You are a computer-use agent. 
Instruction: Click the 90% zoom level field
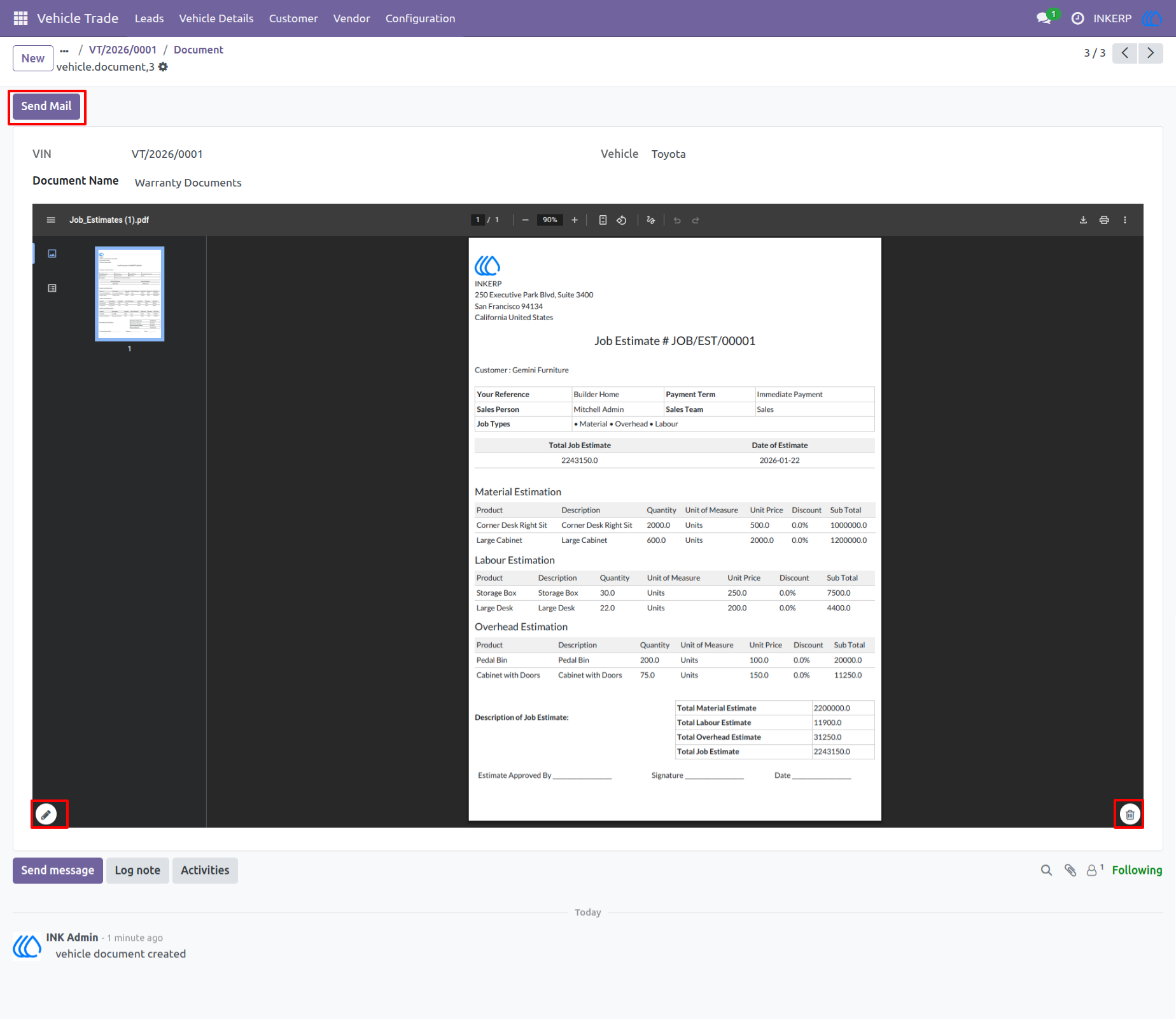[x=550, y=220]
